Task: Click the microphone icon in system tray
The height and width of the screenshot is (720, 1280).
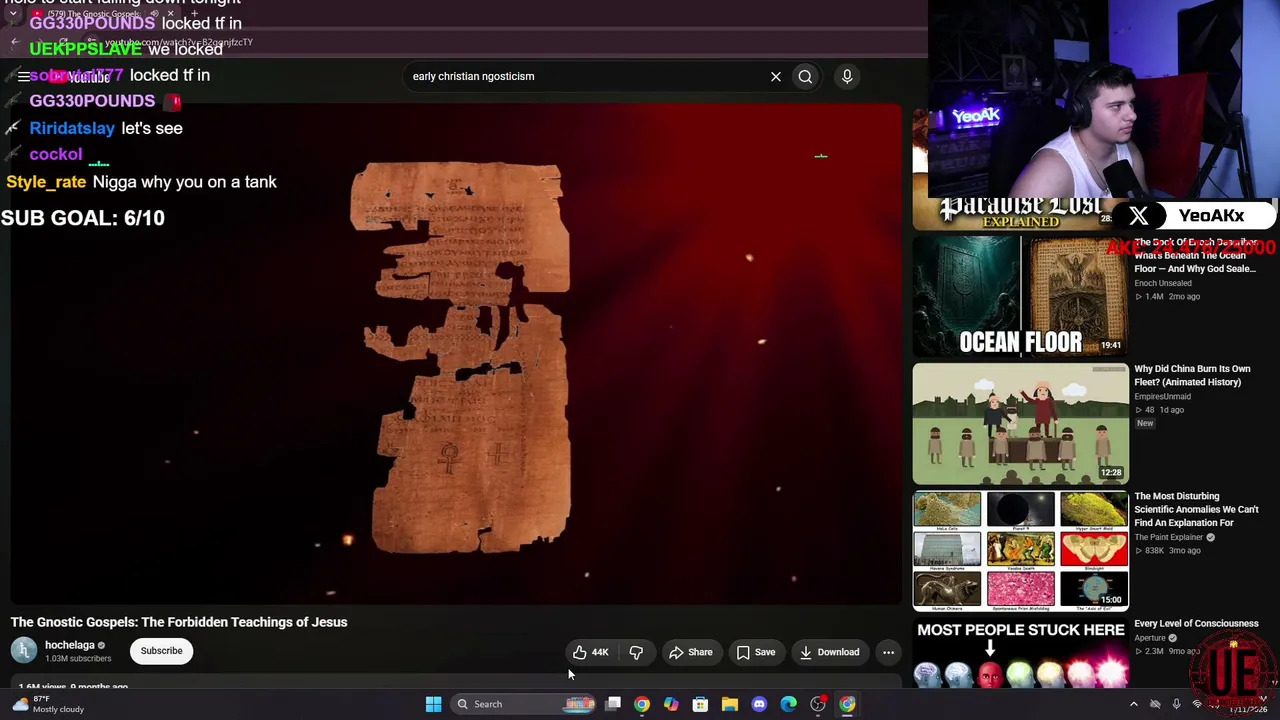Action: 1176,704
